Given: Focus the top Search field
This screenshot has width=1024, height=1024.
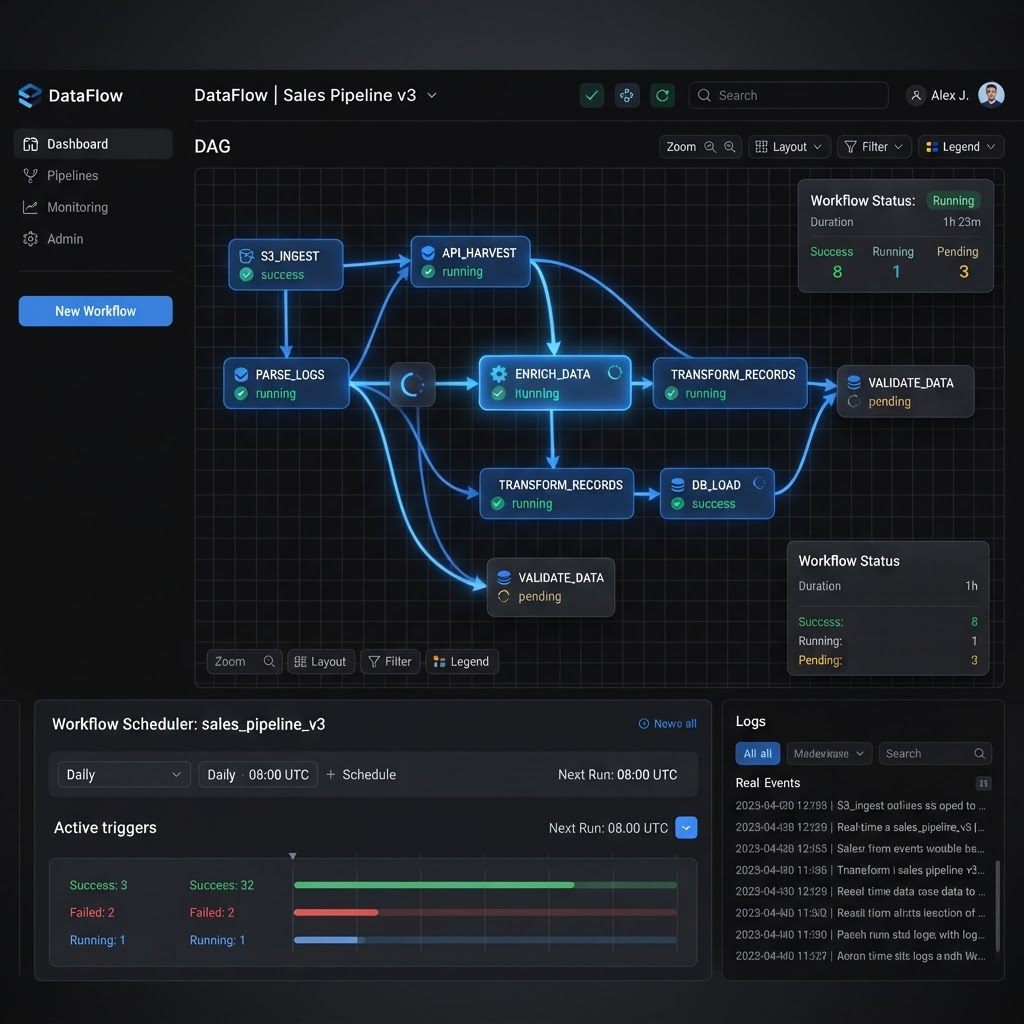Looking at the screenshot, I should pyautogui.click(x=788, y=95).
